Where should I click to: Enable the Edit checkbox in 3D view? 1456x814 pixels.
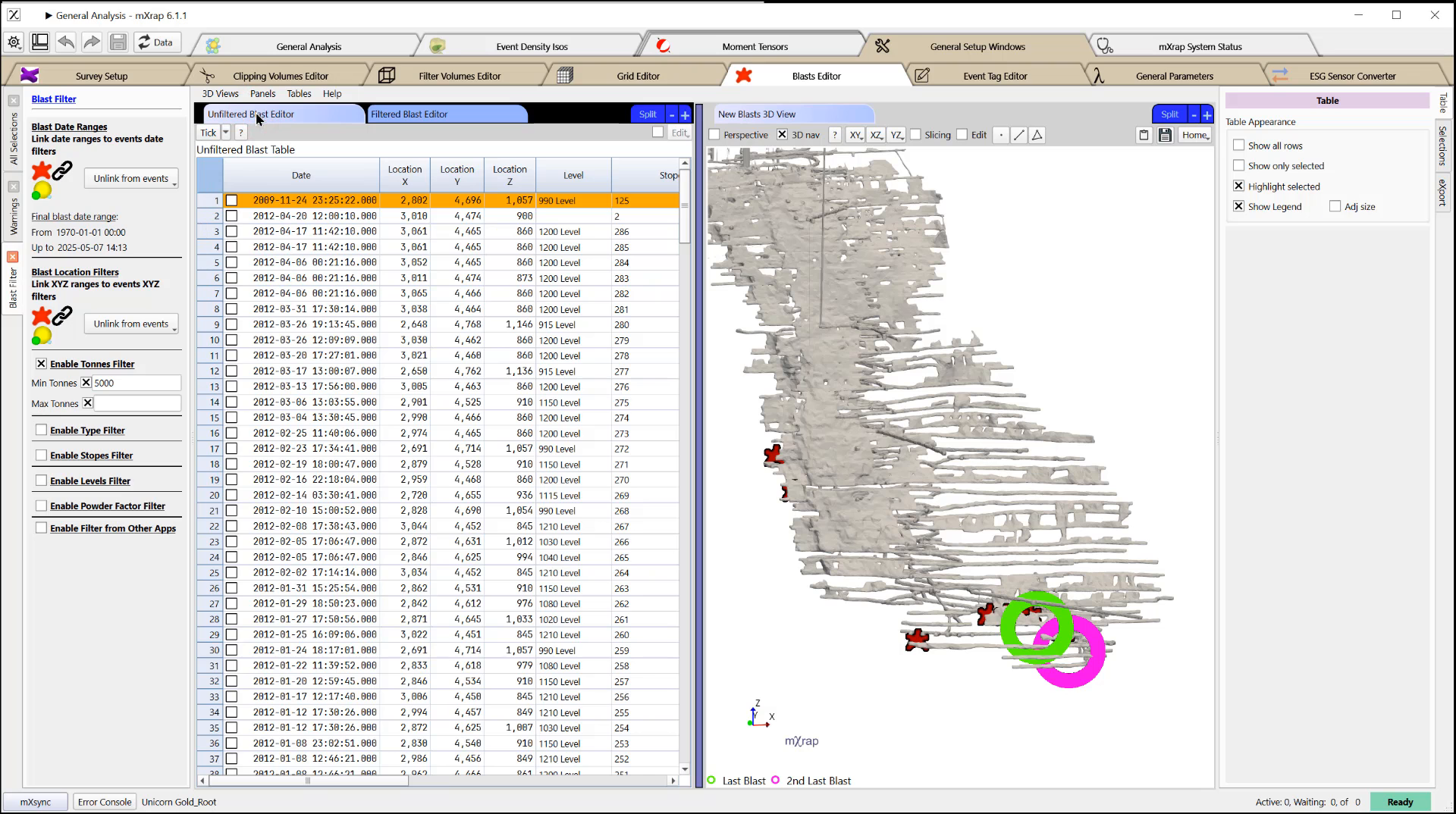pos(962,135)
